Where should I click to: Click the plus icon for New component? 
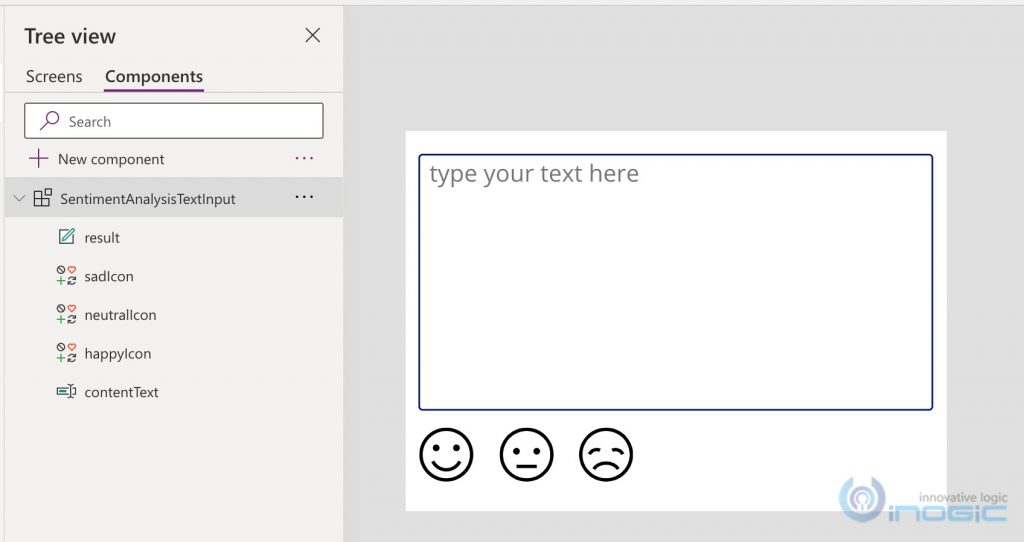39,159
